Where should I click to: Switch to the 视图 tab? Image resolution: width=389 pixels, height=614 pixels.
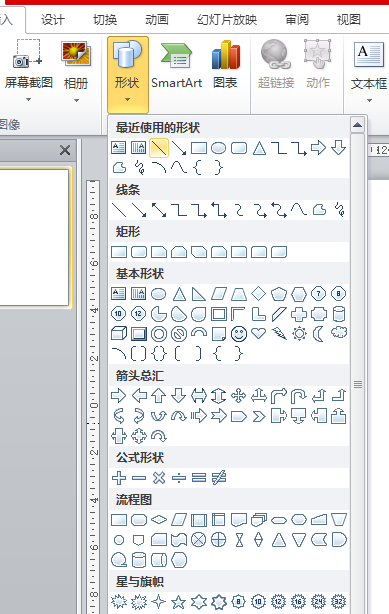pyautogui.click(x=349, y=19)
